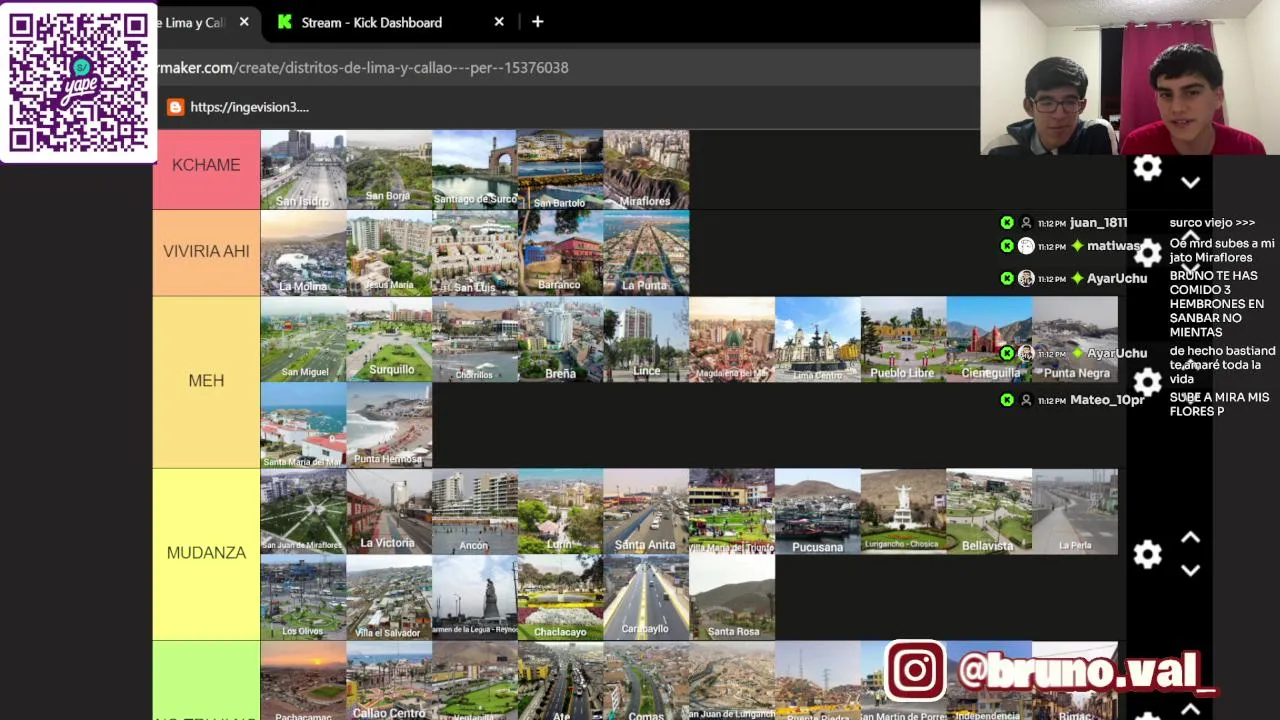Viewport: 1280px width, 720px height.
Task: Select the Carmen de la Legua tile
Action: (x=475, y=597)
